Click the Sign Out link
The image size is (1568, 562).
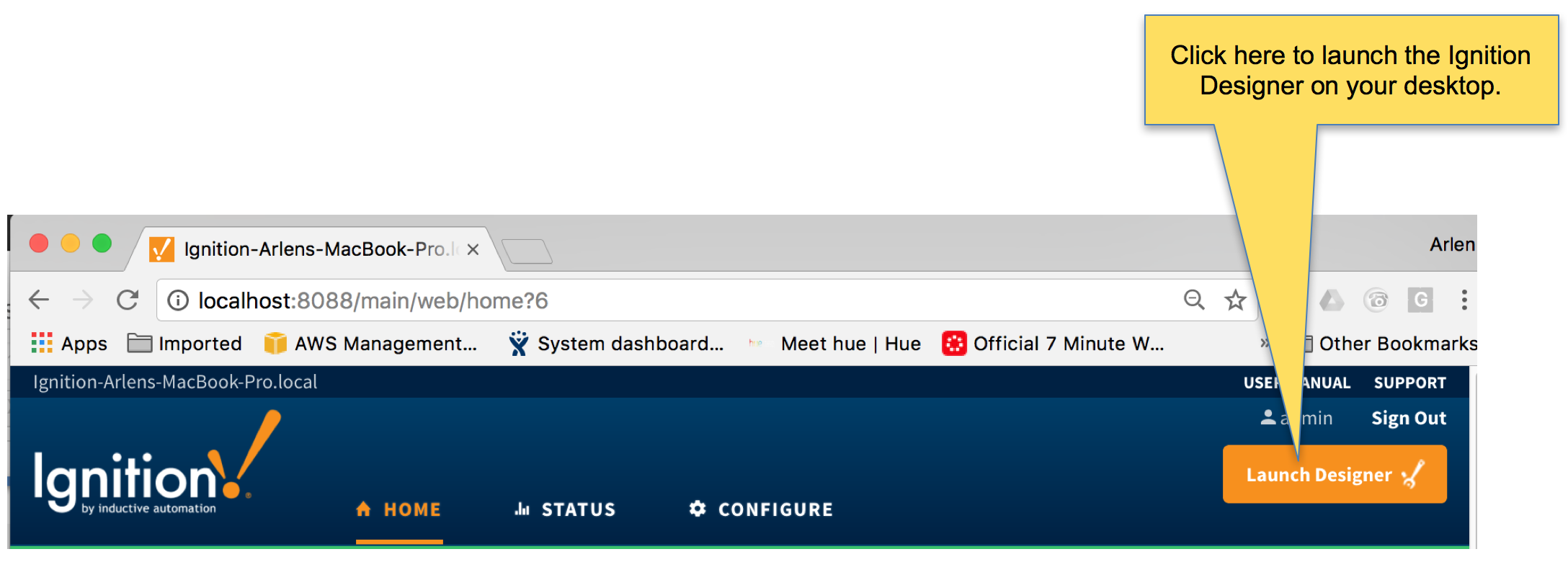point(1409,418)
